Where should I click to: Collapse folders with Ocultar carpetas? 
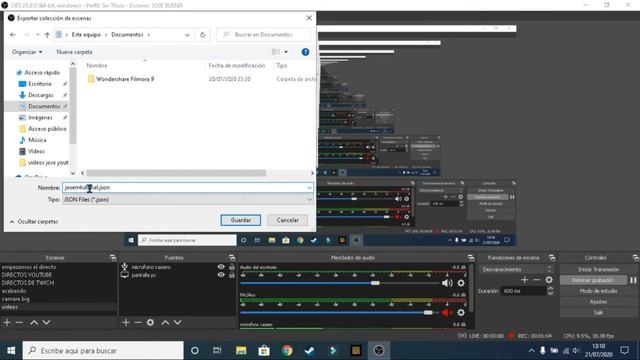pyautogui.click(x=34, y=222)
